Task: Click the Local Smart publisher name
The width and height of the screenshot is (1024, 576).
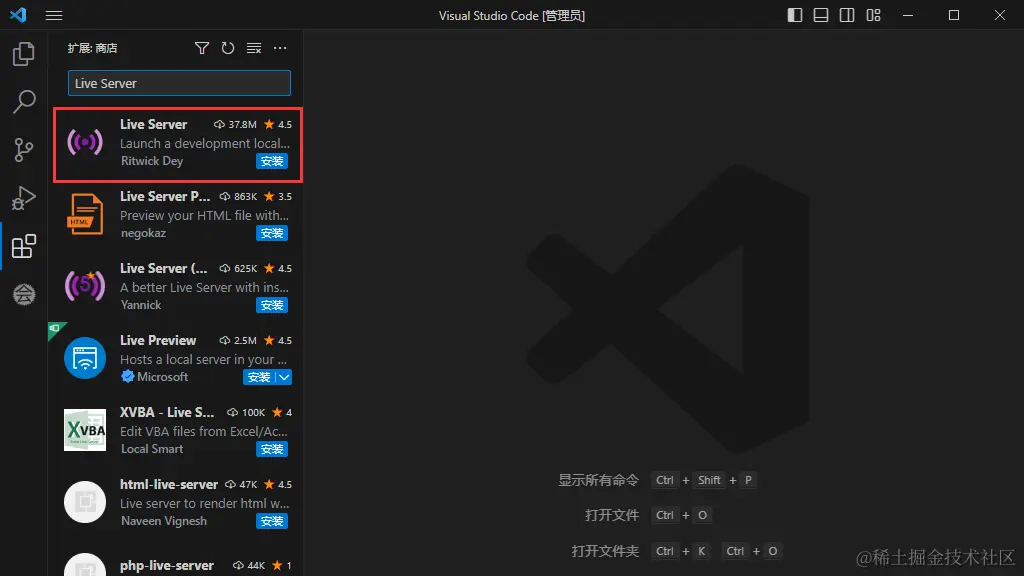Action: (152, 449)
